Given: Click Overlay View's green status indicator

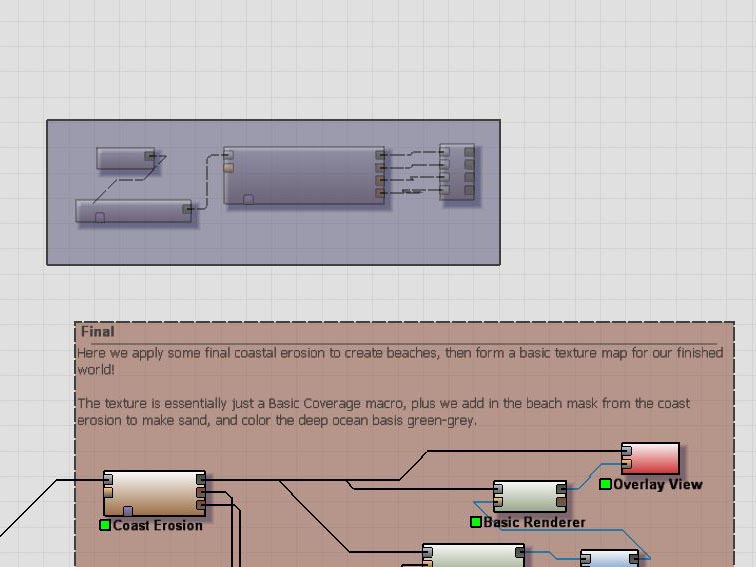Looking at the screenshot, I should click(x=605, y=485).
